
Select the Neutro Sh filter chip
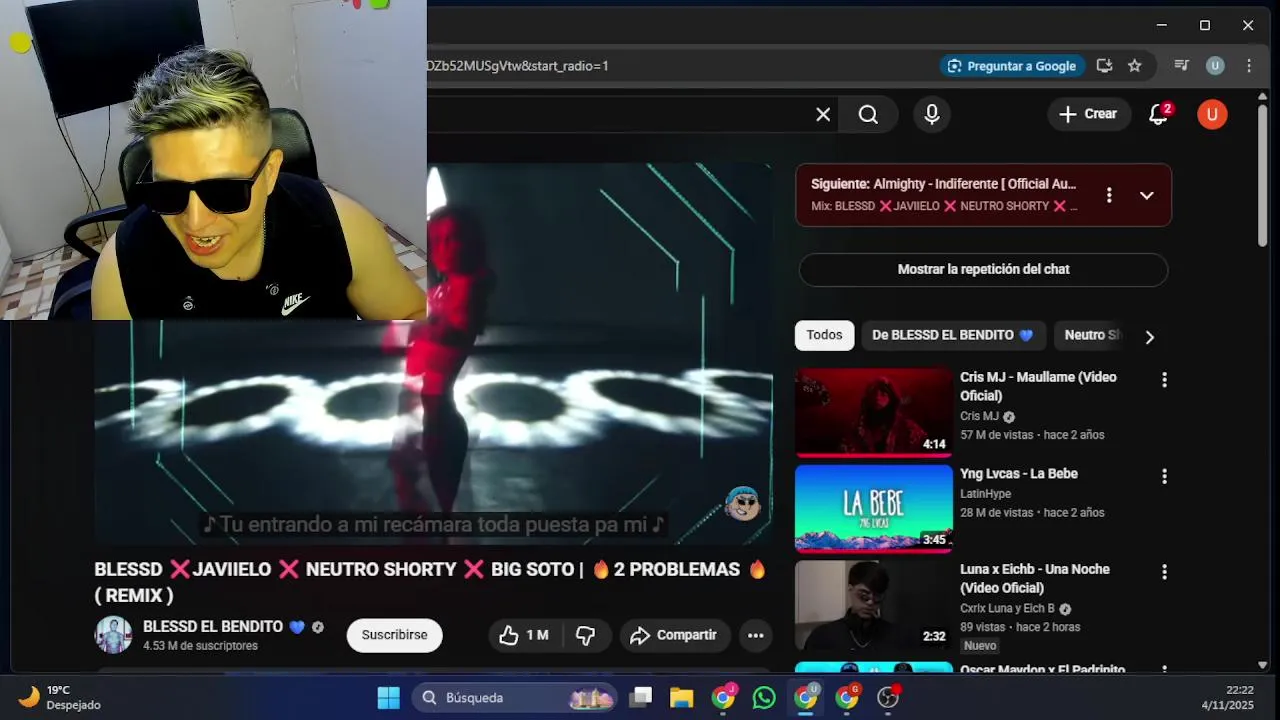1092,335
